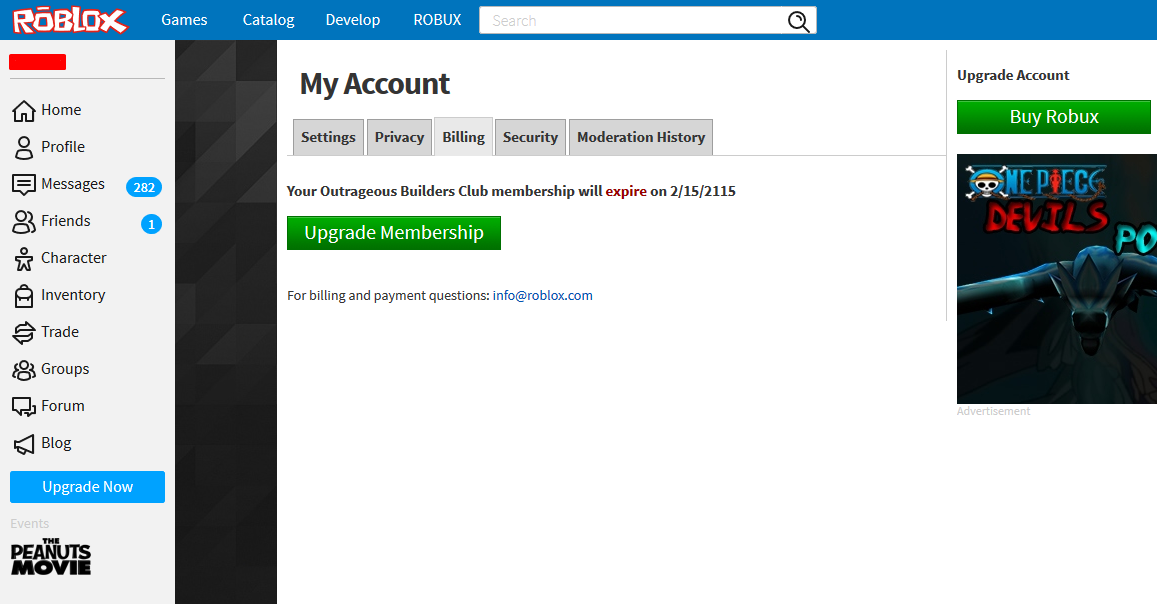Open ROBUX in the top navigation

click(437, 20)
